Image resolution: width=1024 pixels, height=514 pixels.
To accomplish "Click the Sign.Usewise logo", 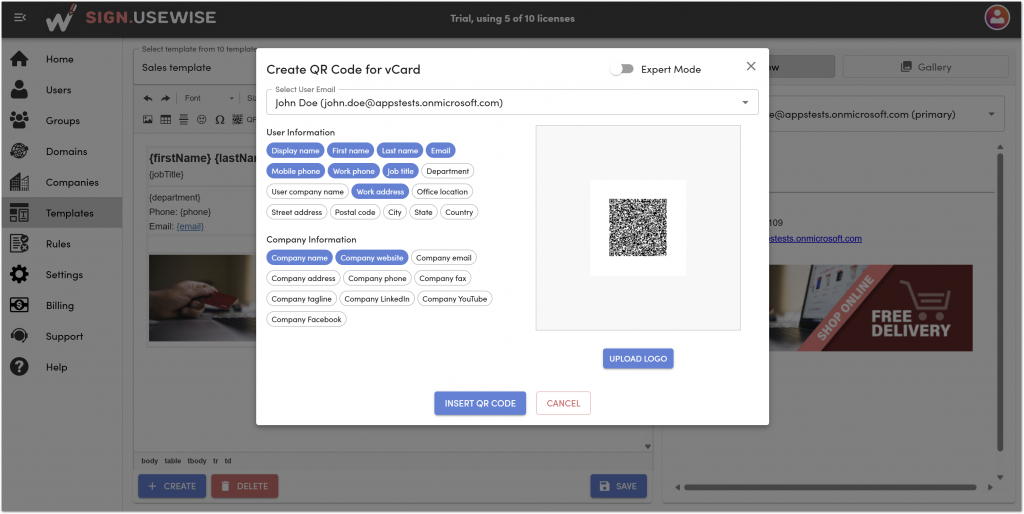I will point(130,18).
